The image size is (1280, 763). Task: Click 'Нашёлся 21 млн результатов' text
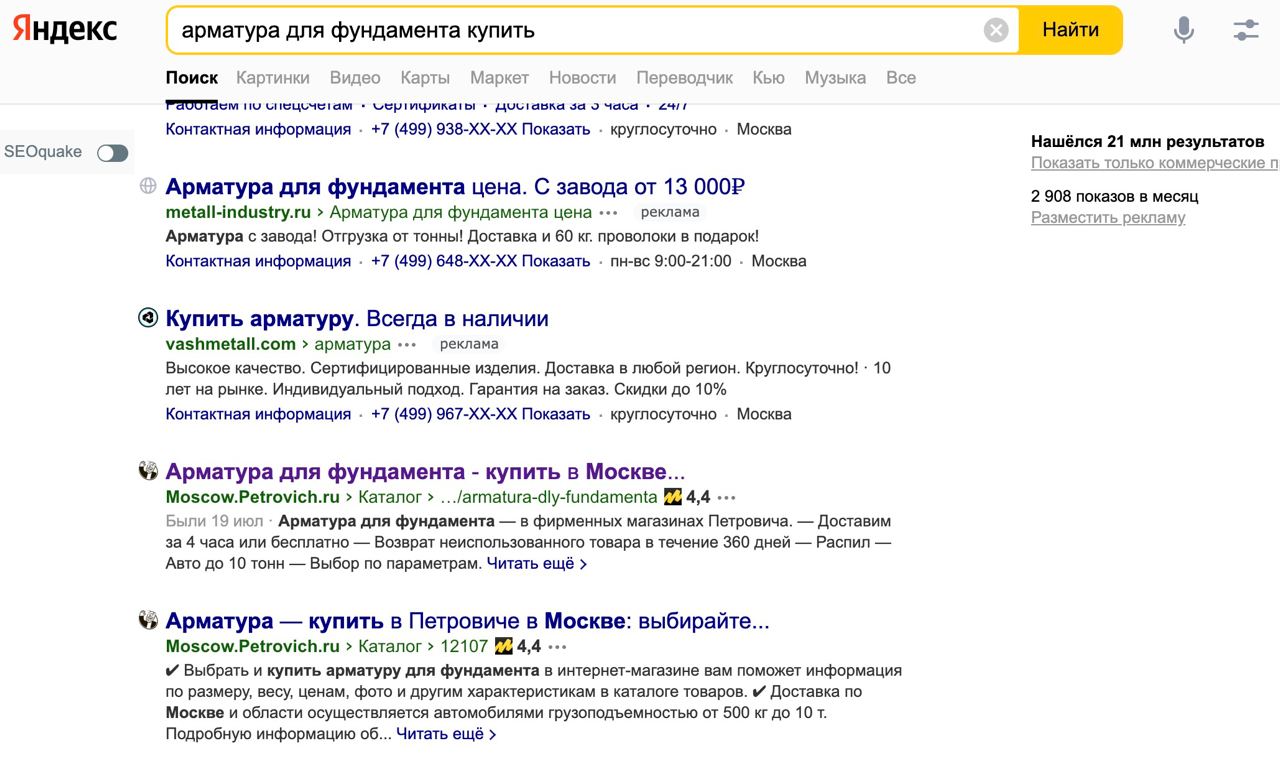tap(1148, 142)
